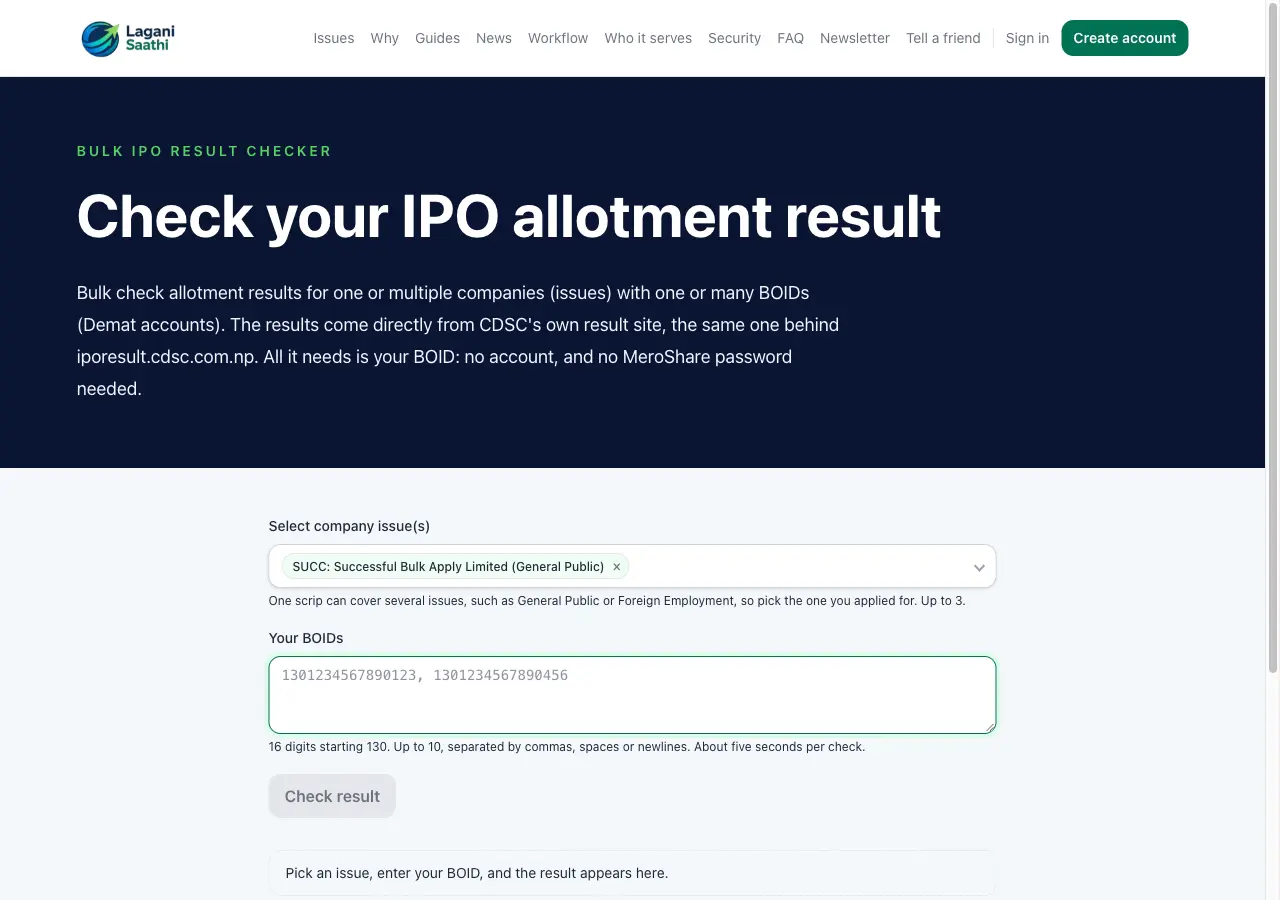Open the Guides menu item
1280x900 pixels.
pyautogui.click(x=438, y=38)
